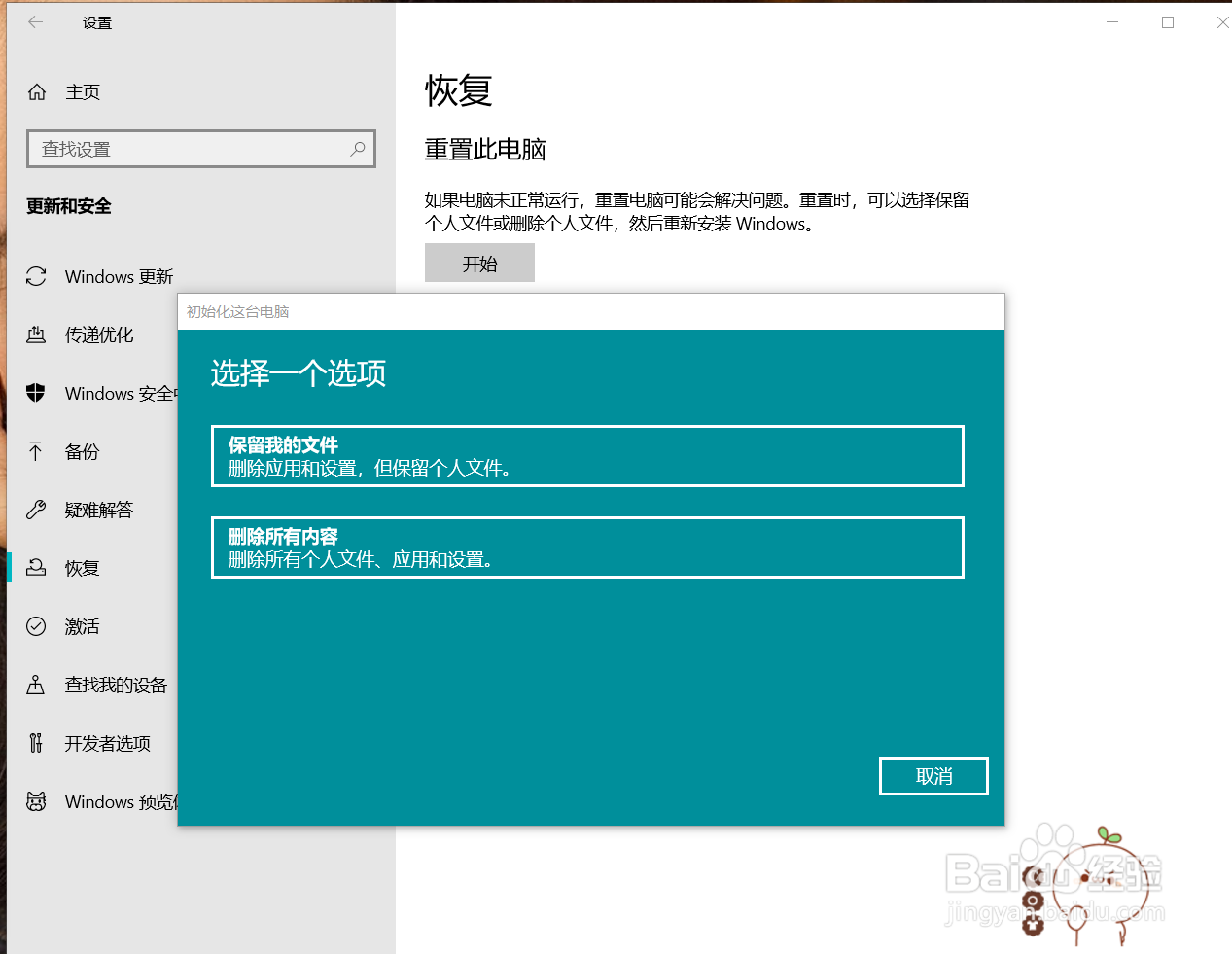Click the back arrow in Settings
This screenshot has height=954, width=1232.
point(36,21)
